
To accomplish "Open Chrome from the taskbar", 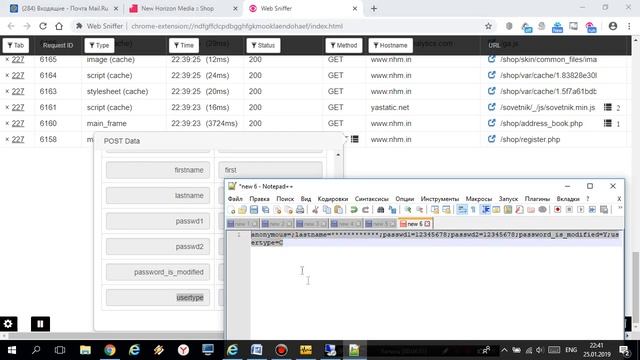I will pos(110,350).
